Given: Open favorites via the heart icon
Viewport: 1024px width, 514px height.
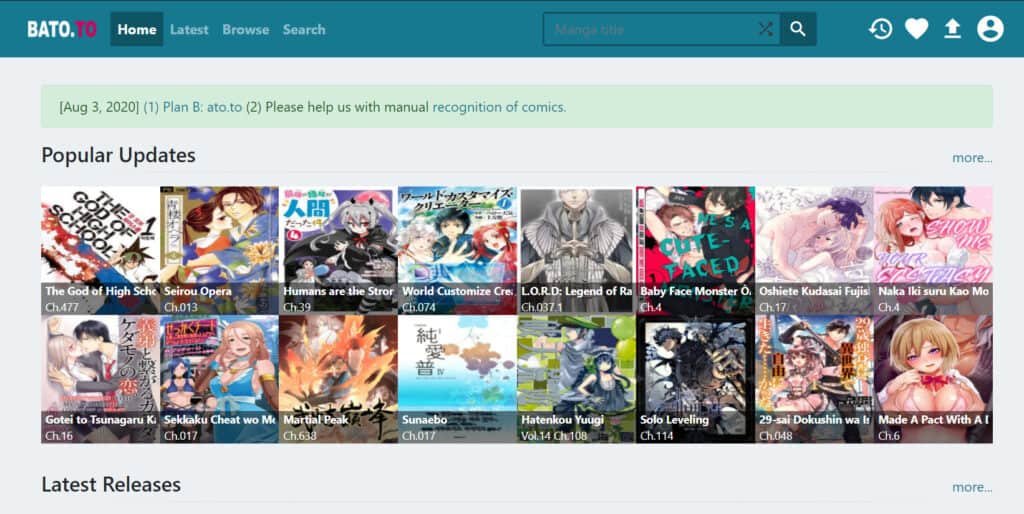Looking at the screenshot, I should pos(916,29).
